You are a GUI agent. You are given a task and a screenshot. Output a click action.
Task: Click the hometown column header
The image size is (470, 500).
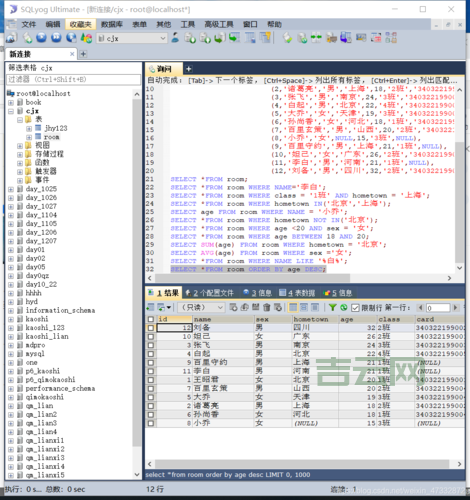pyautogui.click(x=315, y=319)
